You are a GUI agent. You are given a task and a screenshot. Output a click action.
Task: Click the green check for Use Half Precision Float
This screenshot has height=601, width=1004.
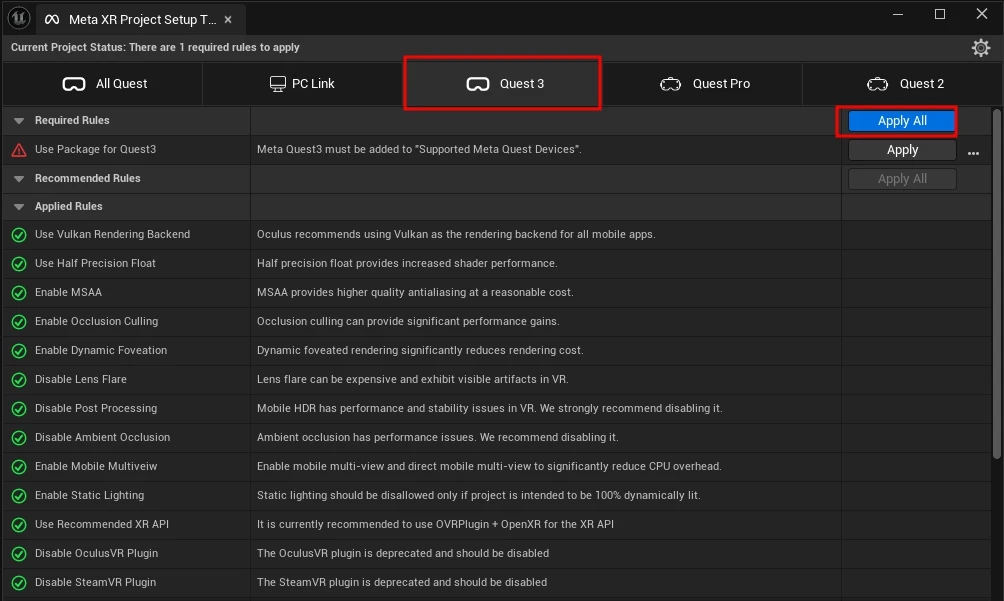[x=19, y=264]
